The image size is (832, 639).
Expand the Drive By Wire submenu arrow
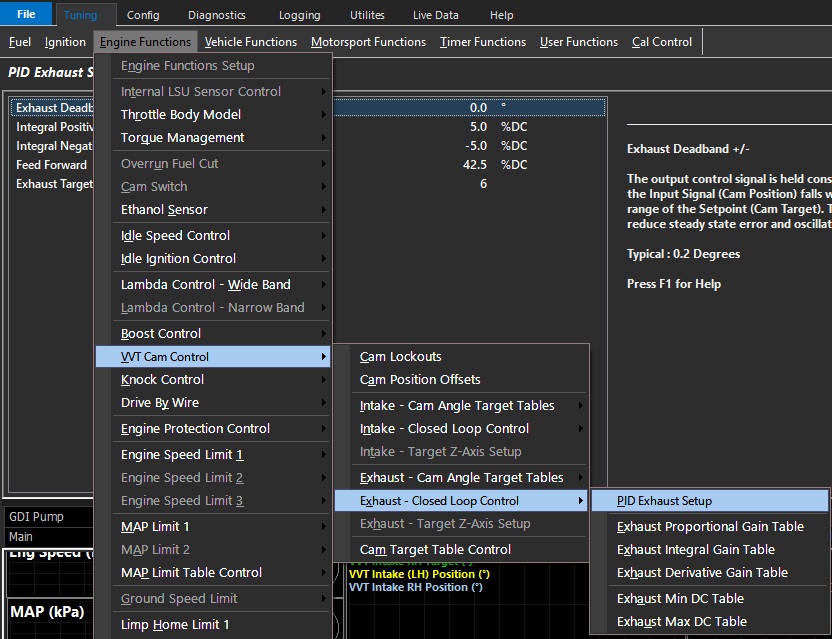pos(323,403)
